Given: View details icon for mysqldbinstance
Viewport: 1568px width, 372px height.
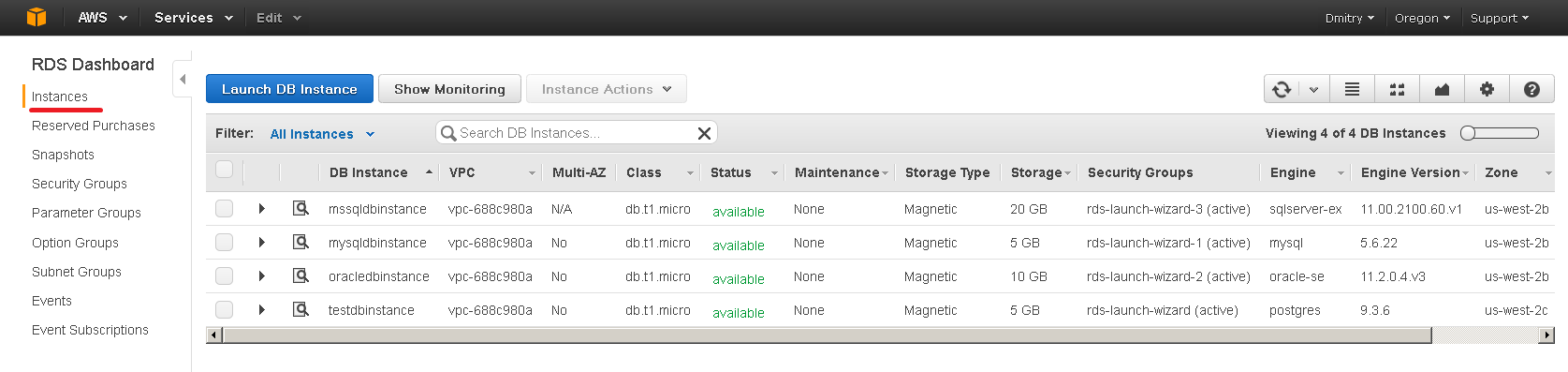Looking at the screenshot, I should coord(300,242).
